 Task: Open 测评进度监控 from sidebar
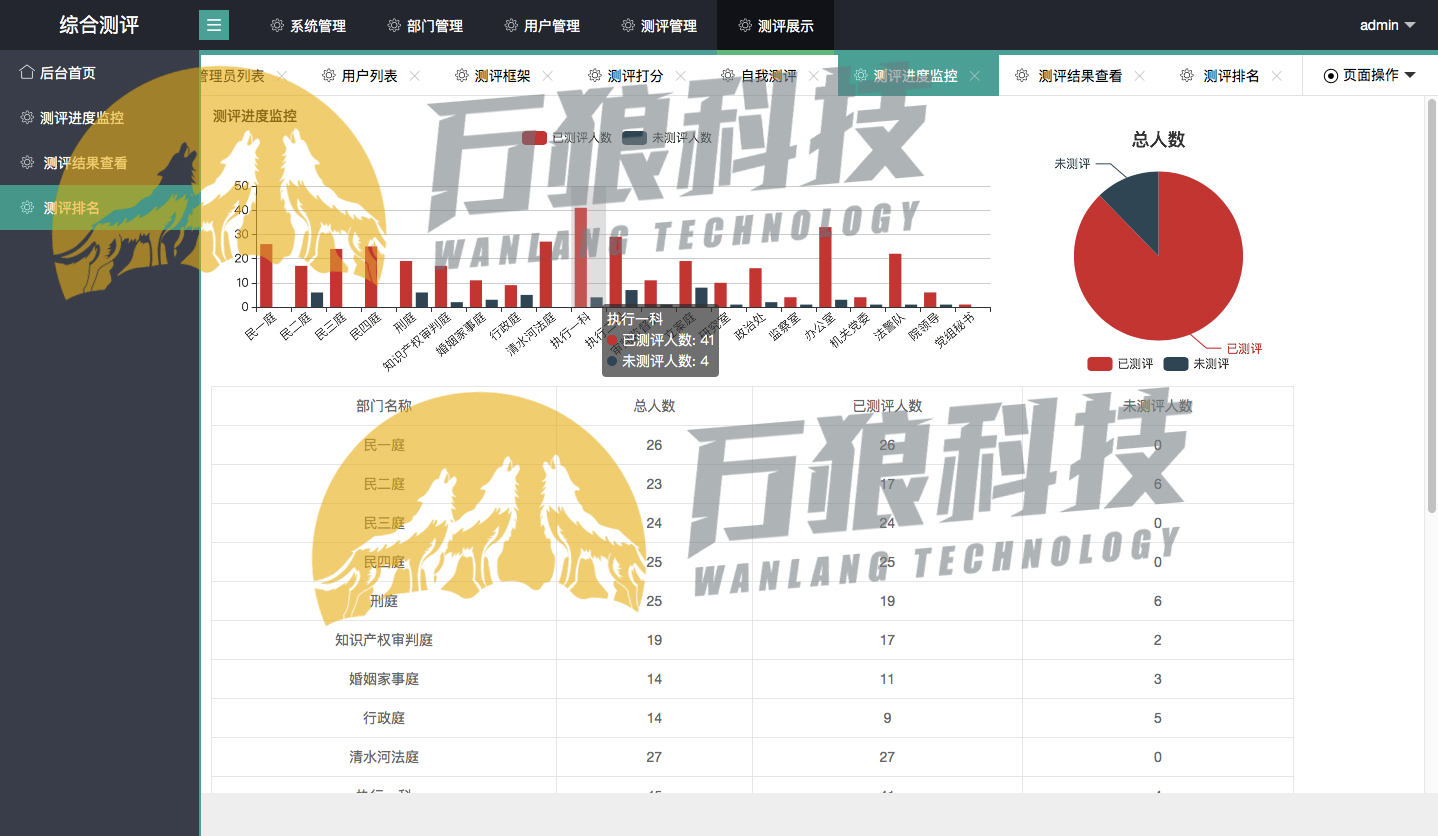pyautogui.click(x=100, y=117)
